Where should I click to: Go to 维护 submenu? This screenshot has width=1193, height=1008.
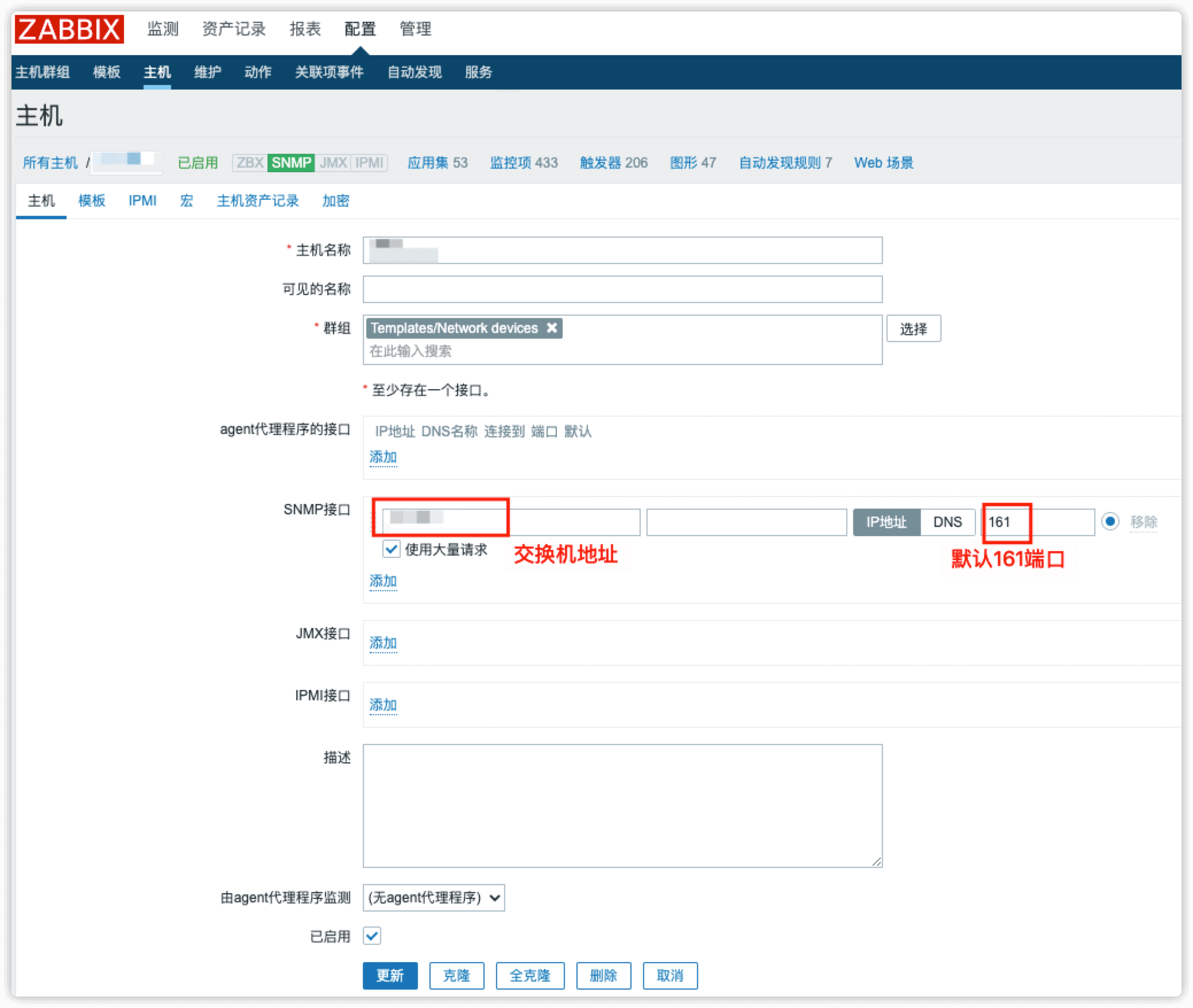point(207,72)
